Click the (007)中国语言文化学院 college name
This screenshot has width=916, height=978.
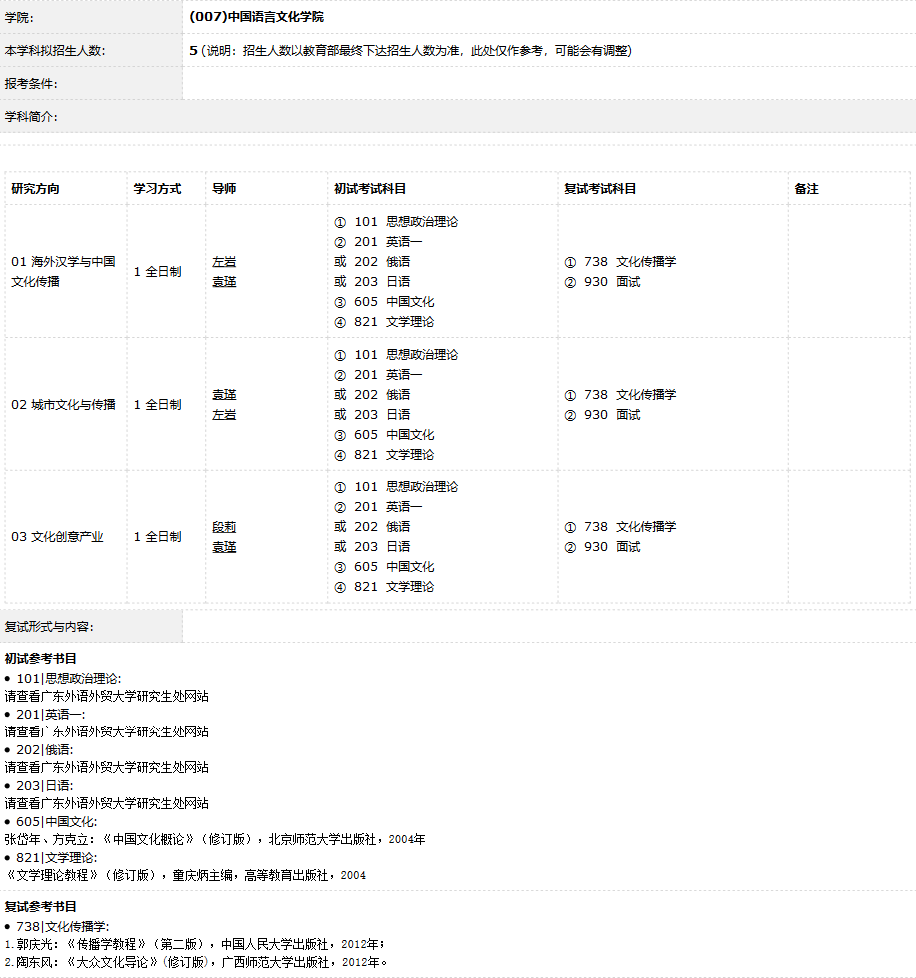point(256,17)
